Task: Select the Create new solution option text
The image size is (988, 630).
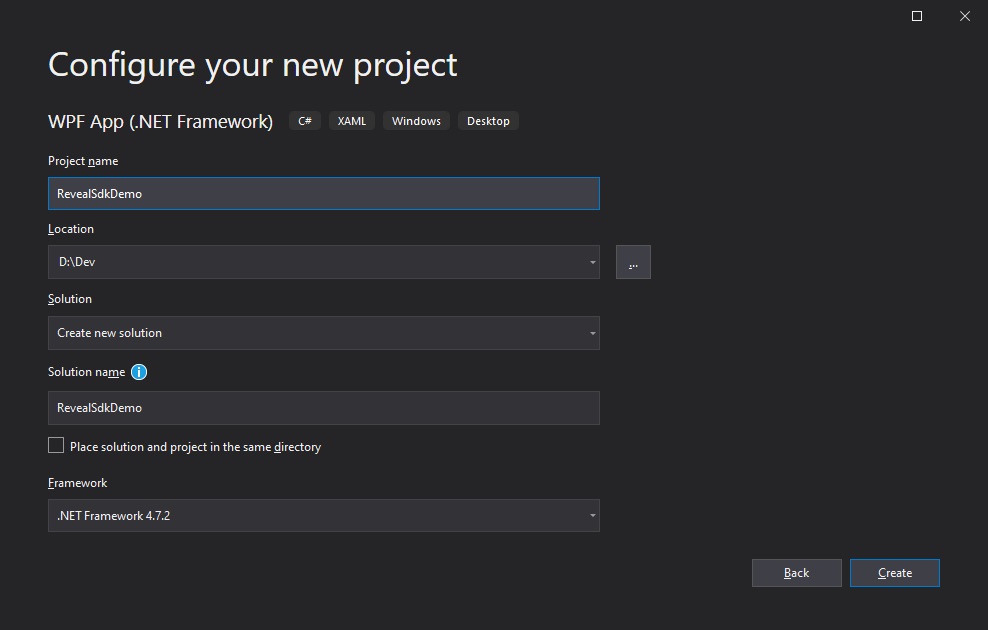Action: 110,333
